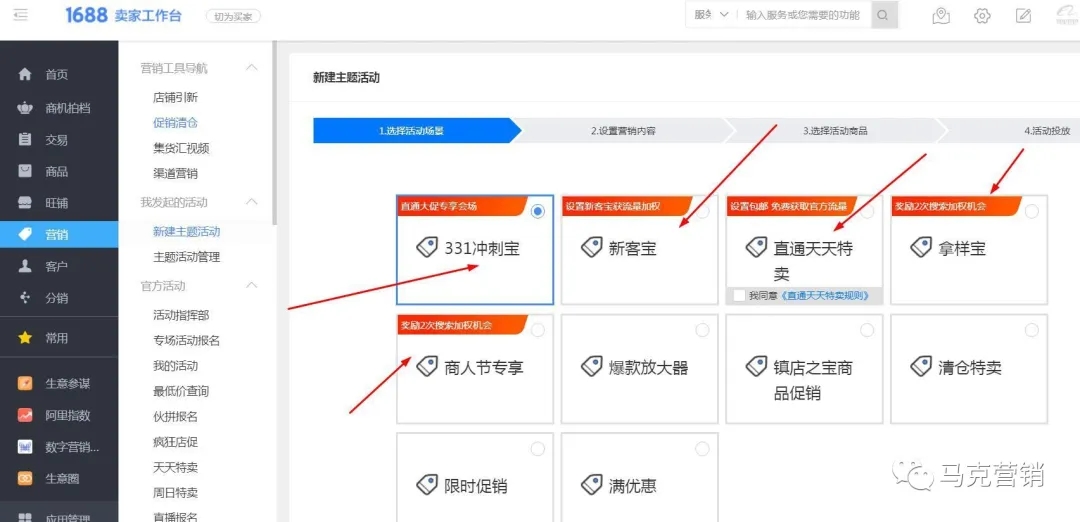
Task: Open 商机拍档 in the left sidebar
Action: [x=67, y=108]
